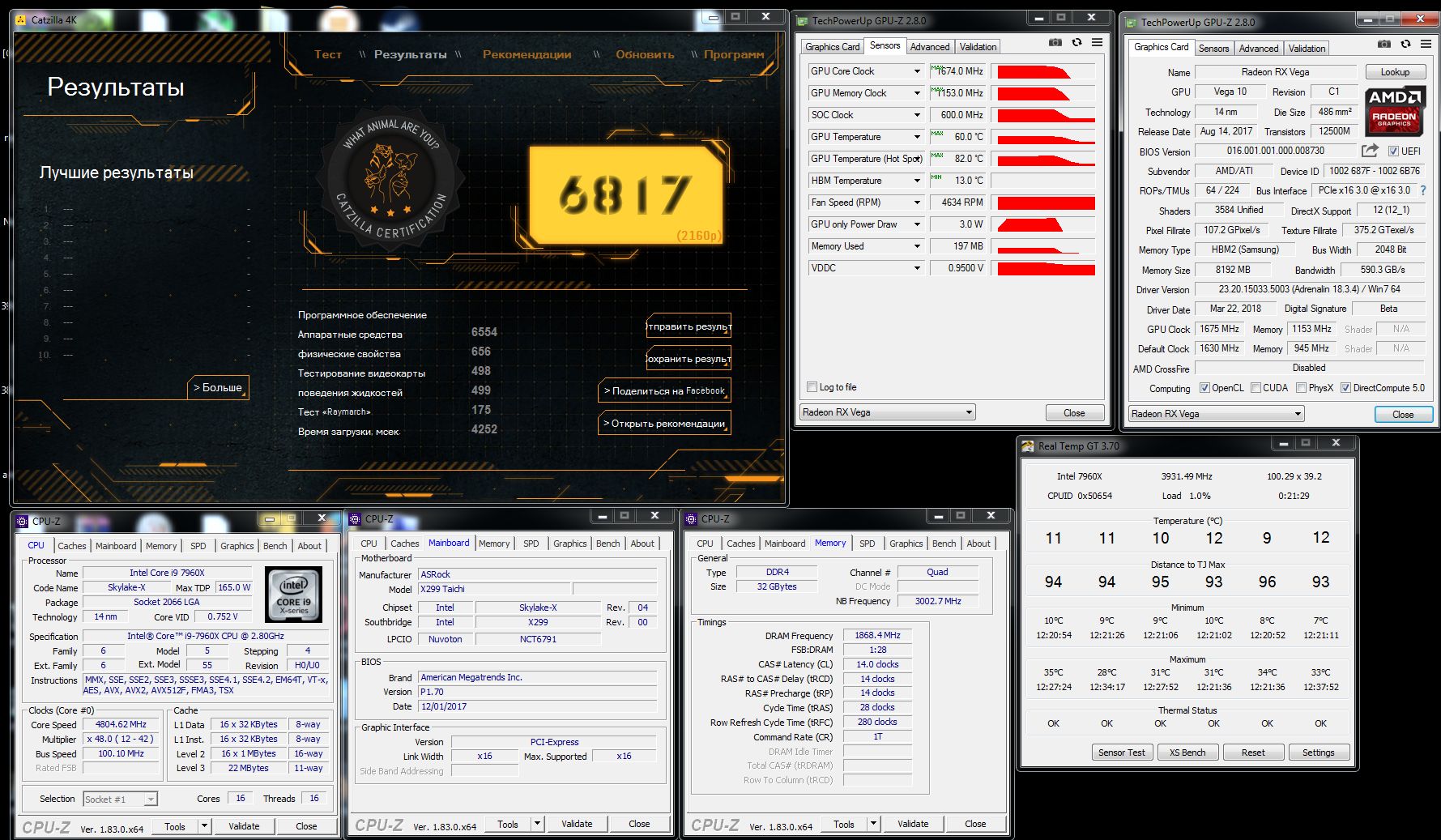
Task: Click Sensor Test in Real Temp
Action: point(1122,753)
